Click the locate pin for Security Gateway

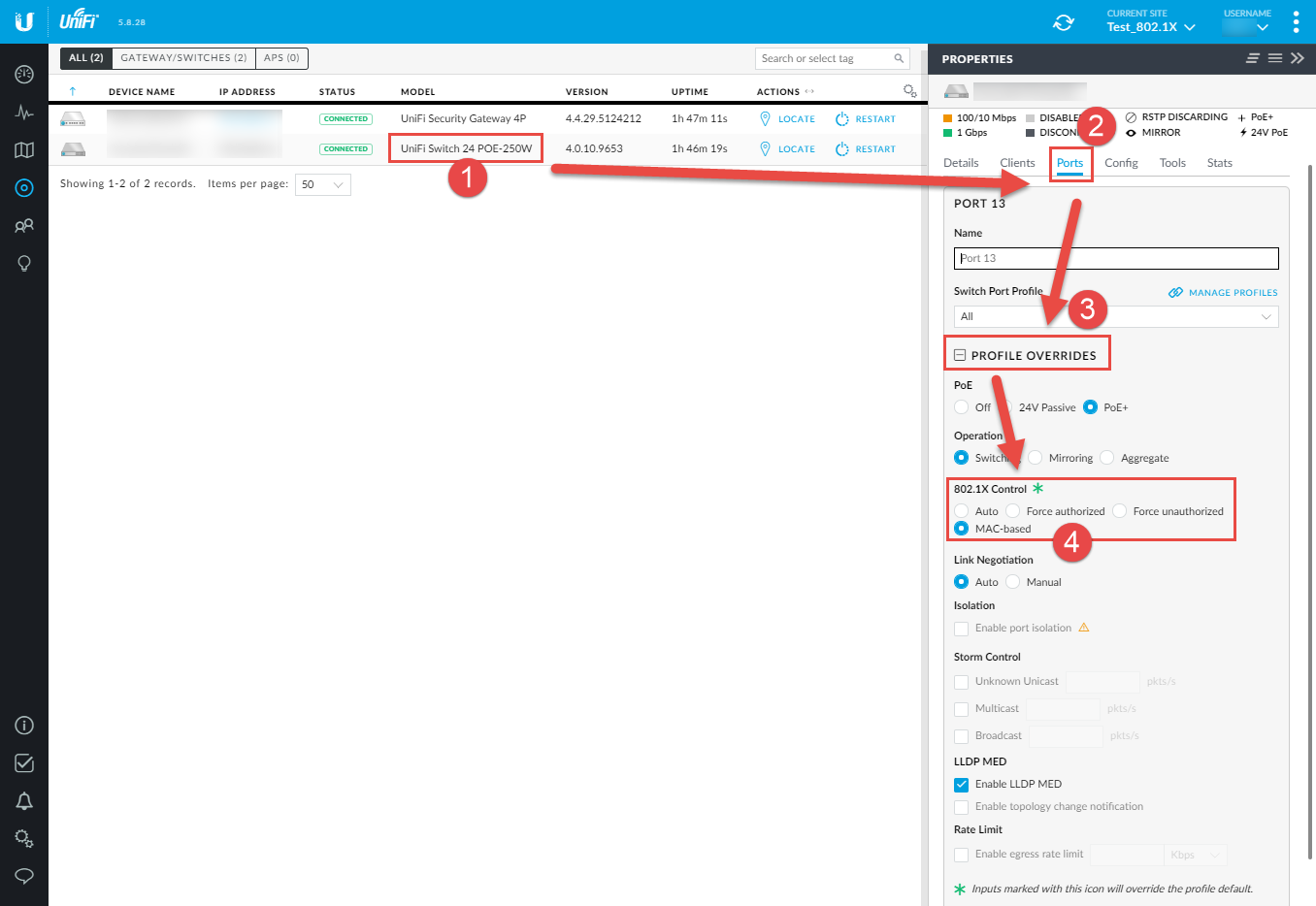pos(765,118)
